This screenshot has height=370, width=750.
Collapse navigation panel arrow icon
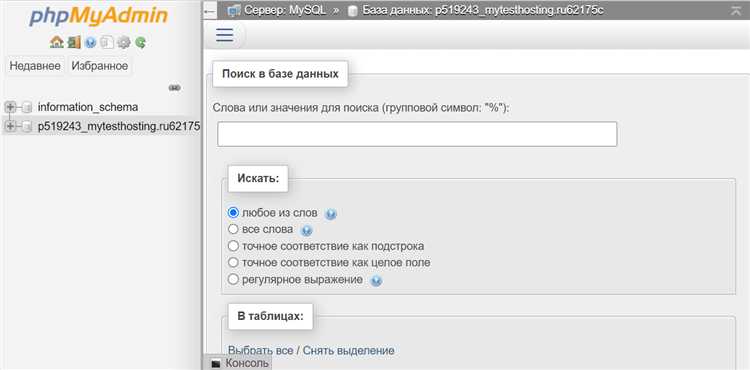point(210,11)
